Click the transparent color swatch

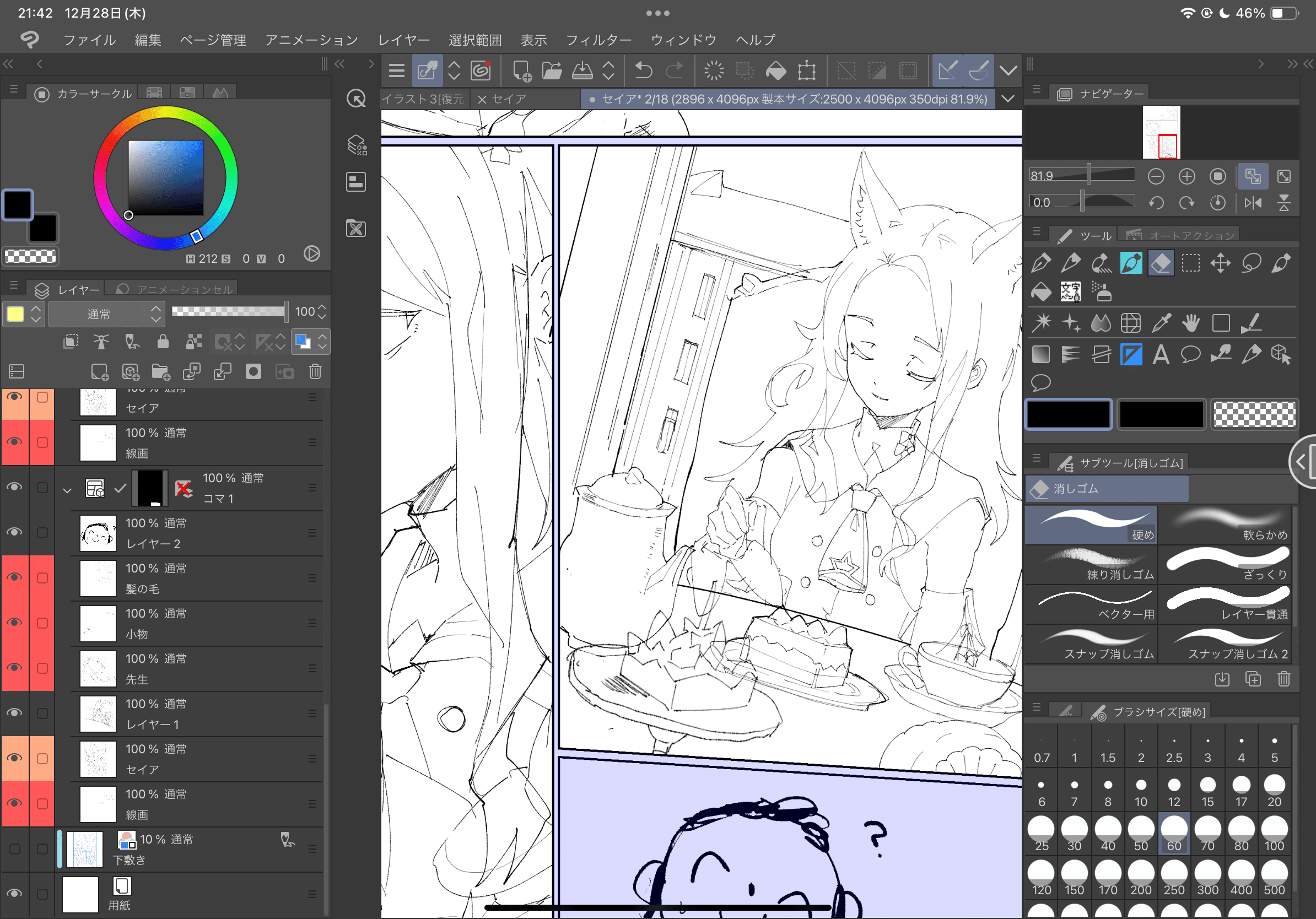[x=1254, y=414]
